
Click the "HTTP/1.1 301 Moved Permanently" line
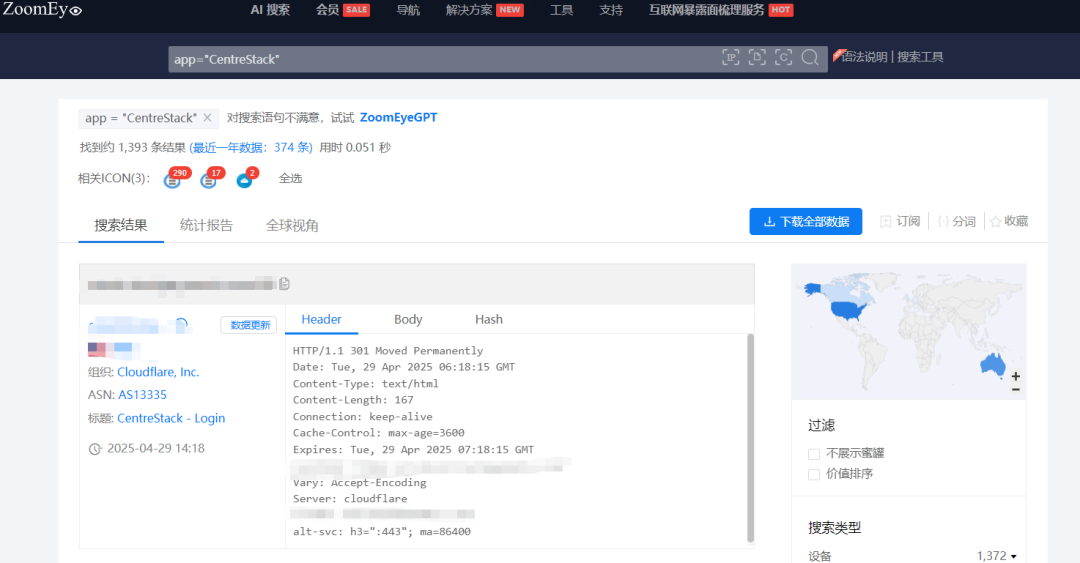[388, 351]
